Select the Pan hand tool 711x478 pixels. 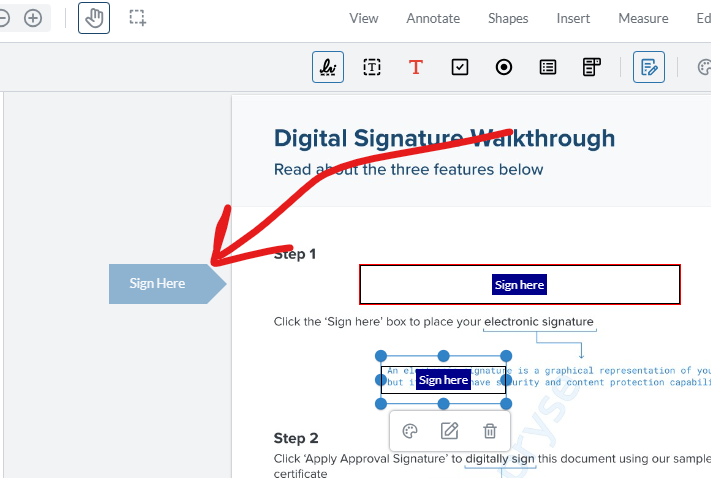pyautogui.click(x=94, y=18)
